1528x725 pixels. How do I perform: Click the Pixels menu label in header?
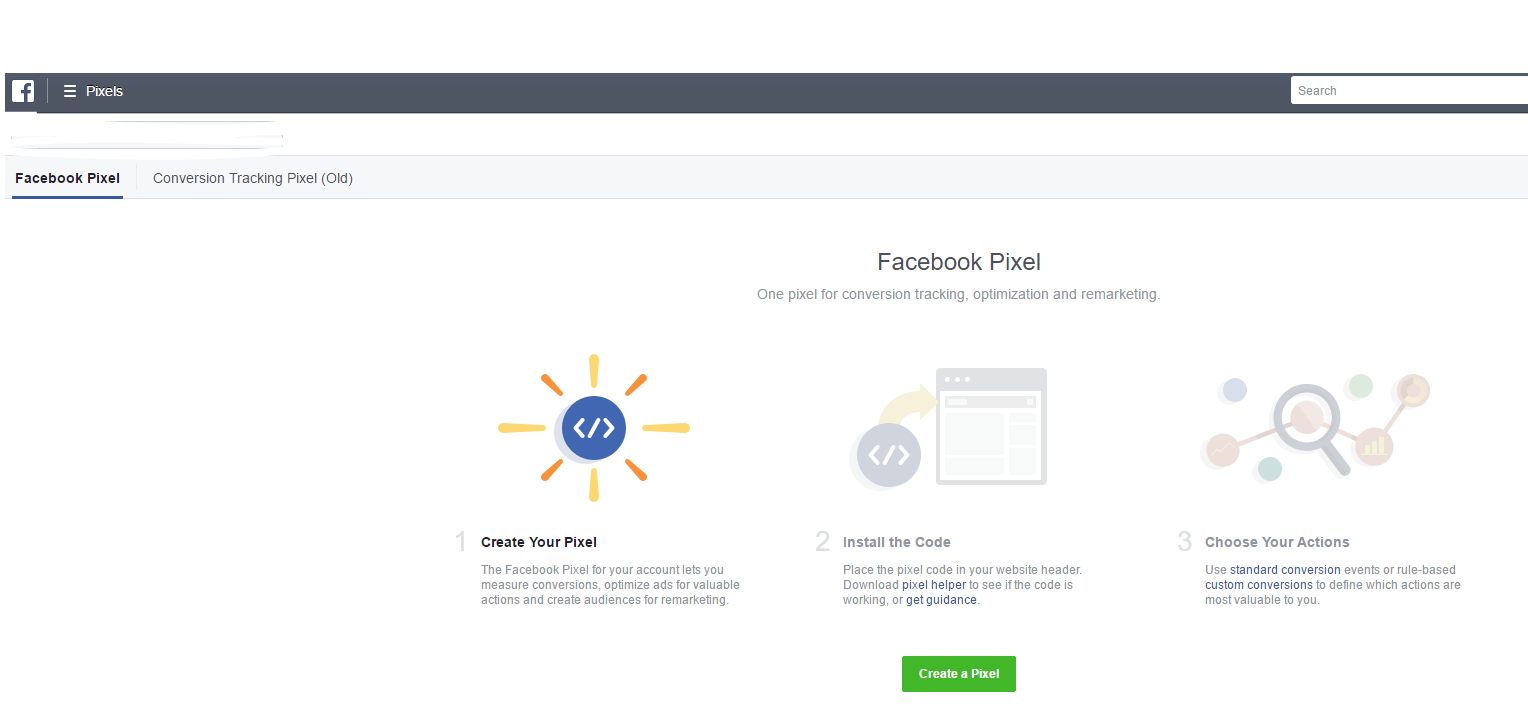(104, 91)
